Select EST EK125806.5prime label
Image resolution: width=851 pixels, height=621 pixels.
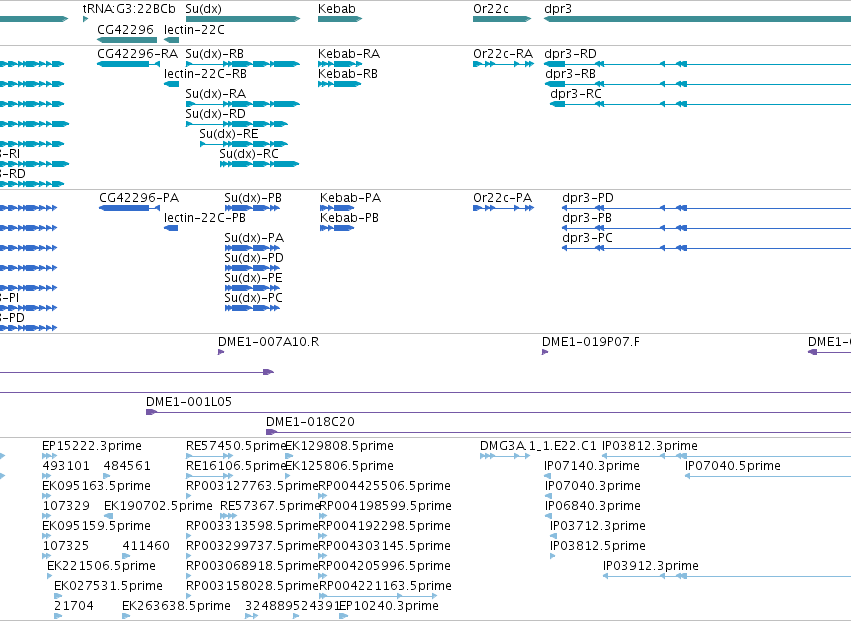coord(340,466)
